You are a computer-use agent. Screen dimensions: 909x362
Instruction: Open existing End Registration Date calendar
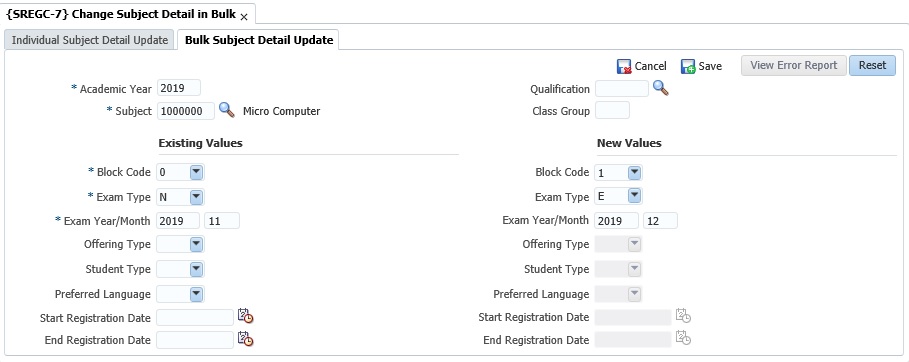click(x=246, y=339)
